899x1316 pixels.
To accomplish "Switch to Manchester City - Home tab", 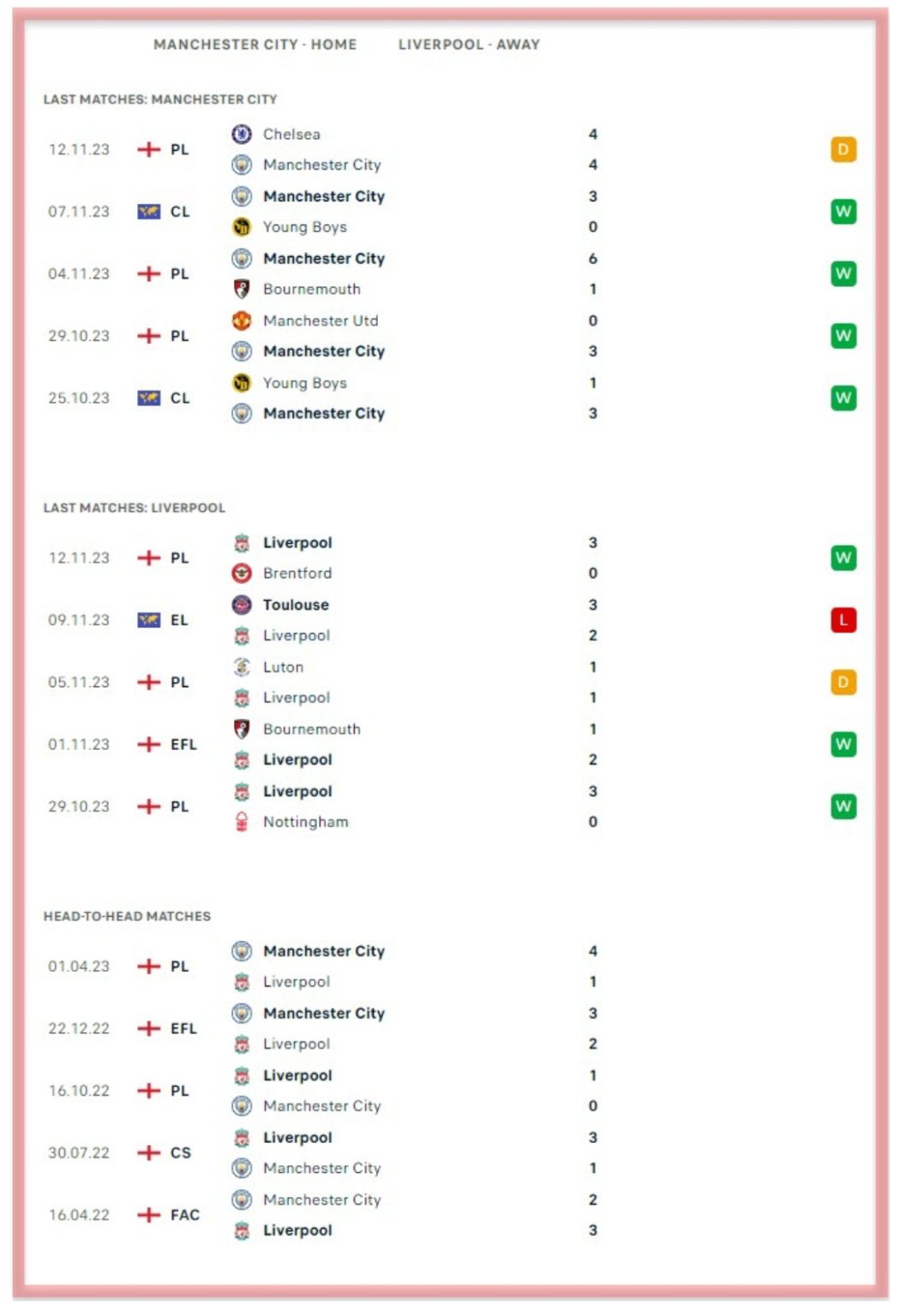I will point(255,45).
